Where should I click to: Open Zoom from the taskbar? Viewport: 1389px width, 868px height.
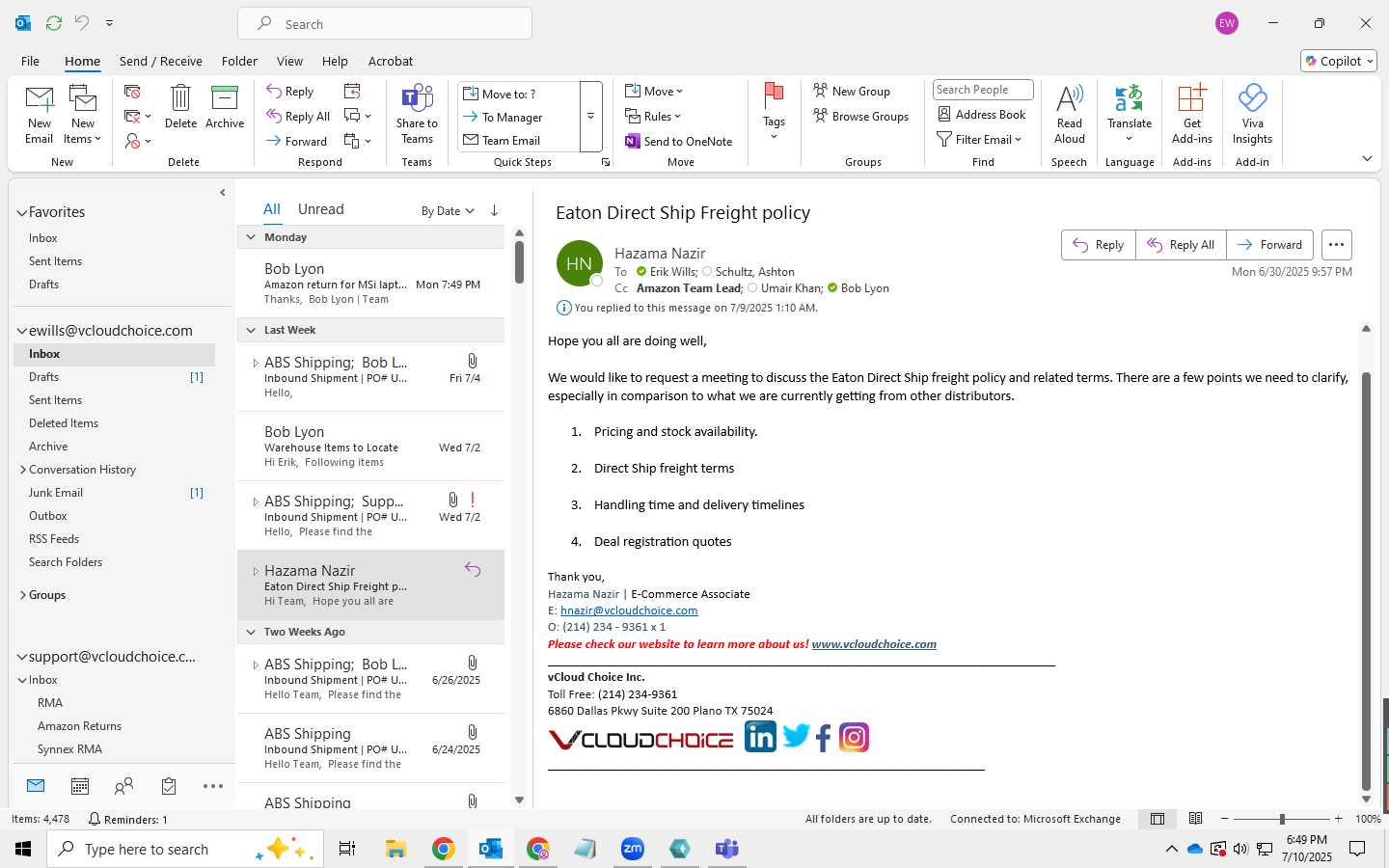point(633,849)
